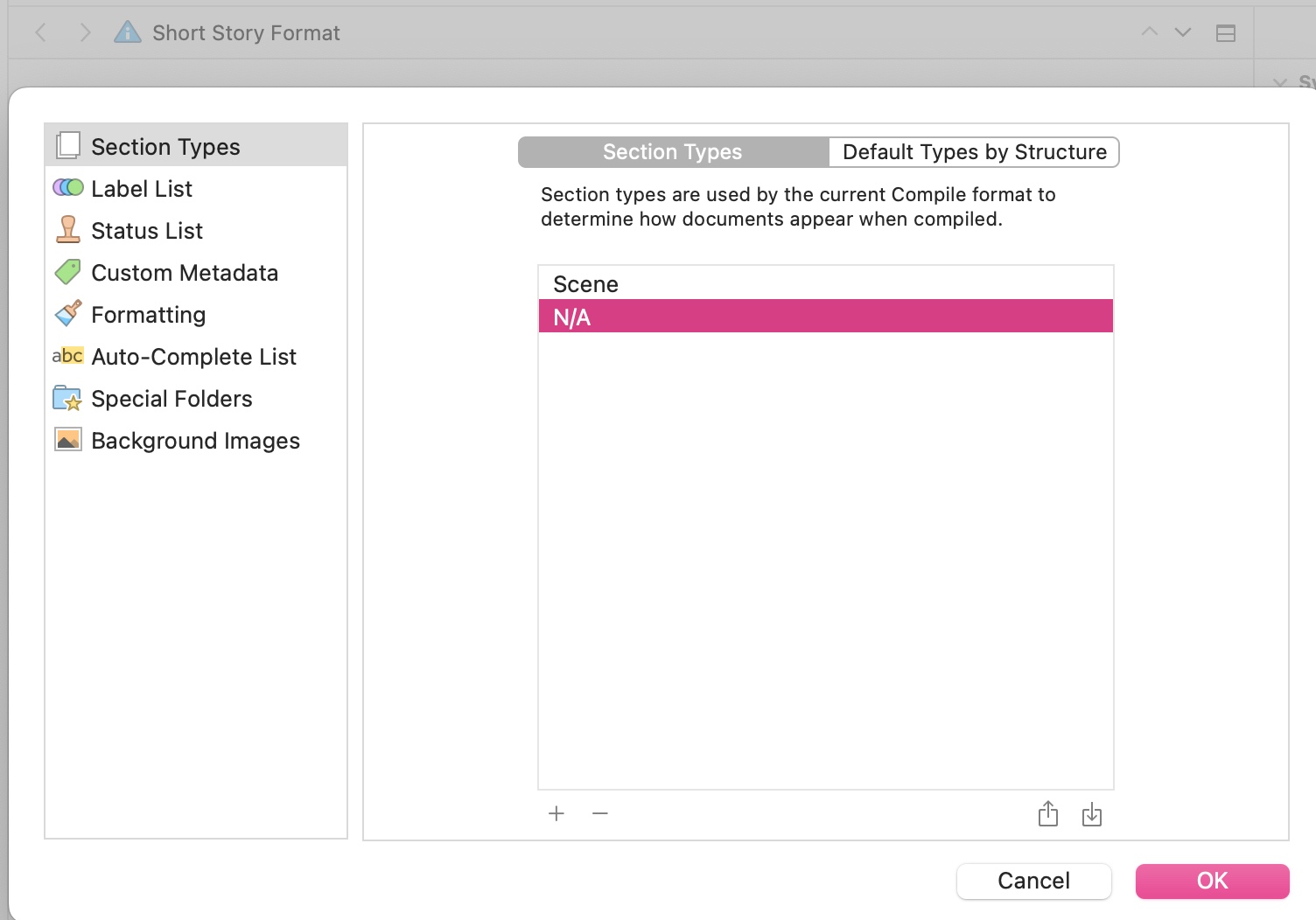Confirm settings with OK button

tap(1213, 881)
